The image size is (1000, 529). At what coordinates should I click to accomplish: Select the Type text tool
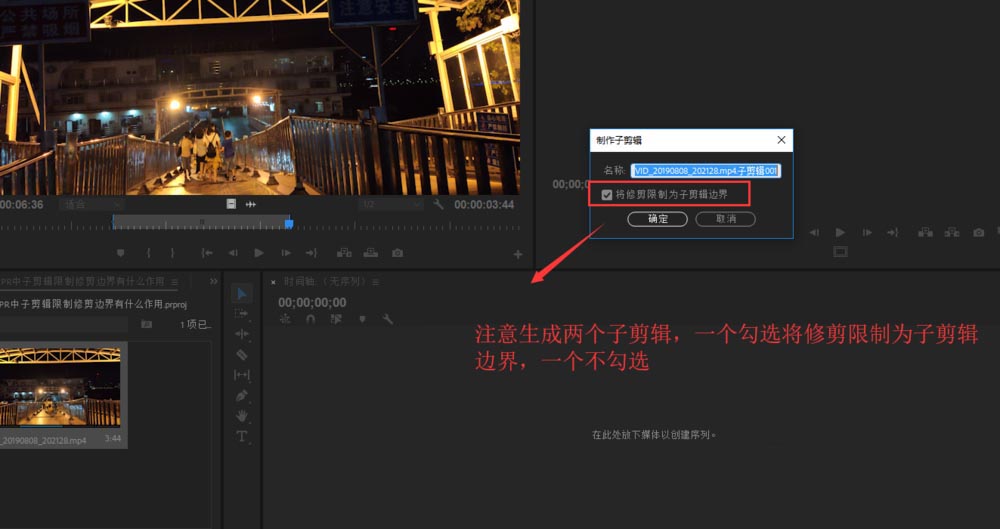(241, 437)
